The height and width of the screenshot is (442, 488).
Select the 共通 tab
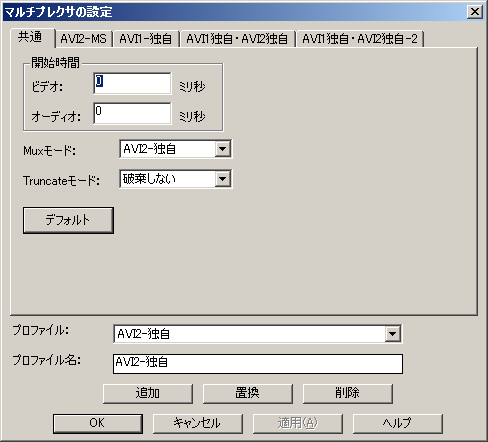pos(32,37)
